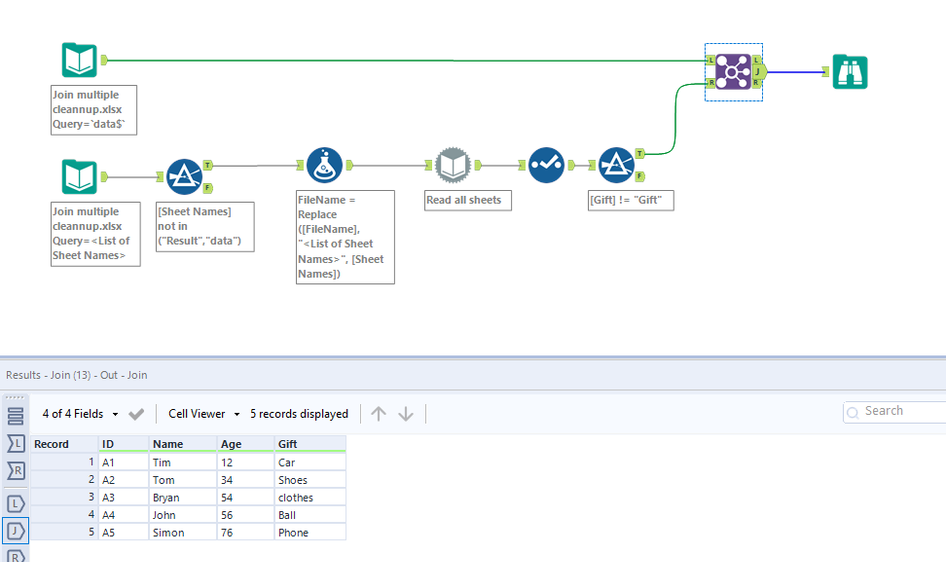
Task: Show Join L input anchor data in Results
Action: coord(16,444)
